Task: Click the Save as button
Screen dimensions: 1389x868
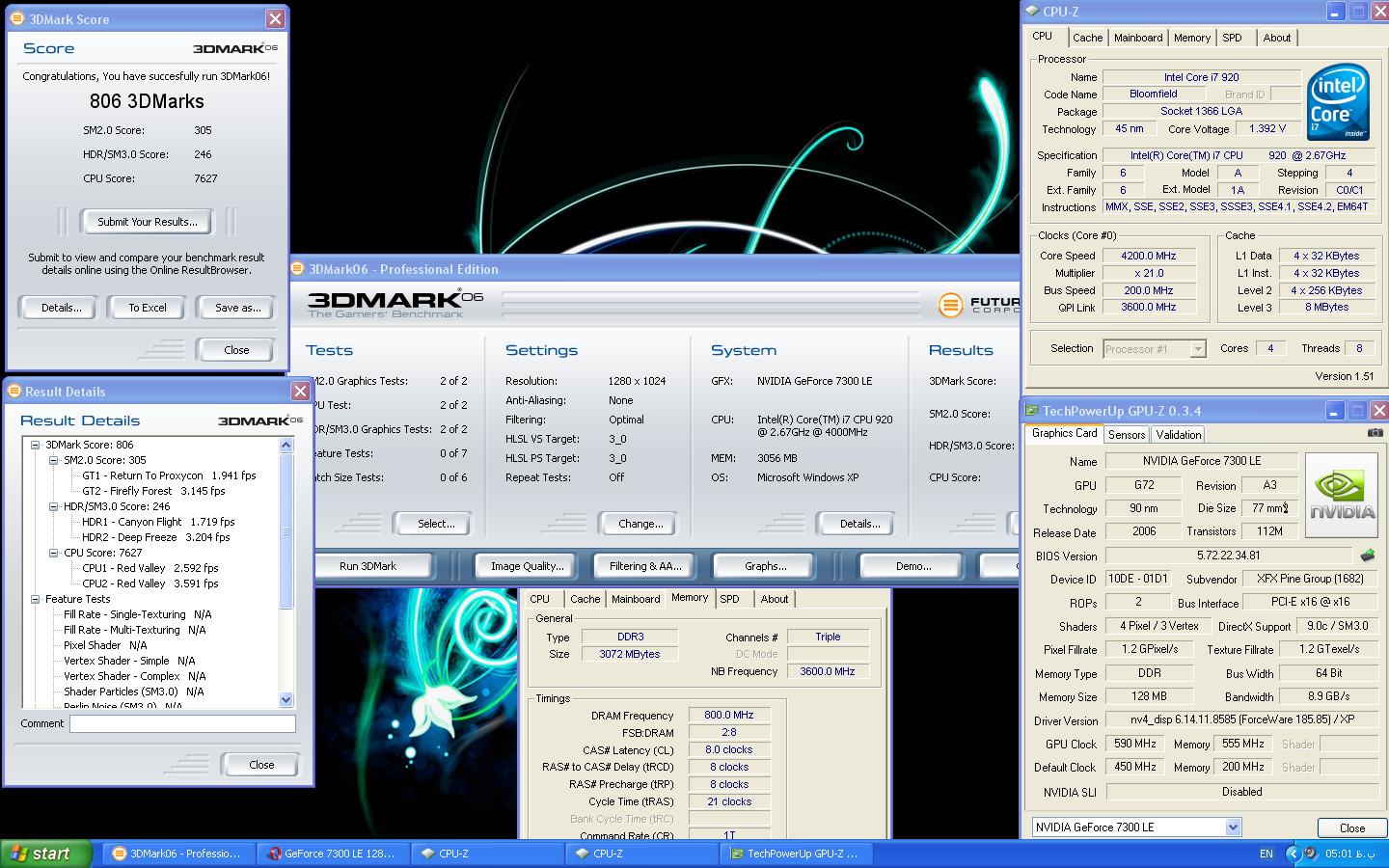Action: click(237, 308)
